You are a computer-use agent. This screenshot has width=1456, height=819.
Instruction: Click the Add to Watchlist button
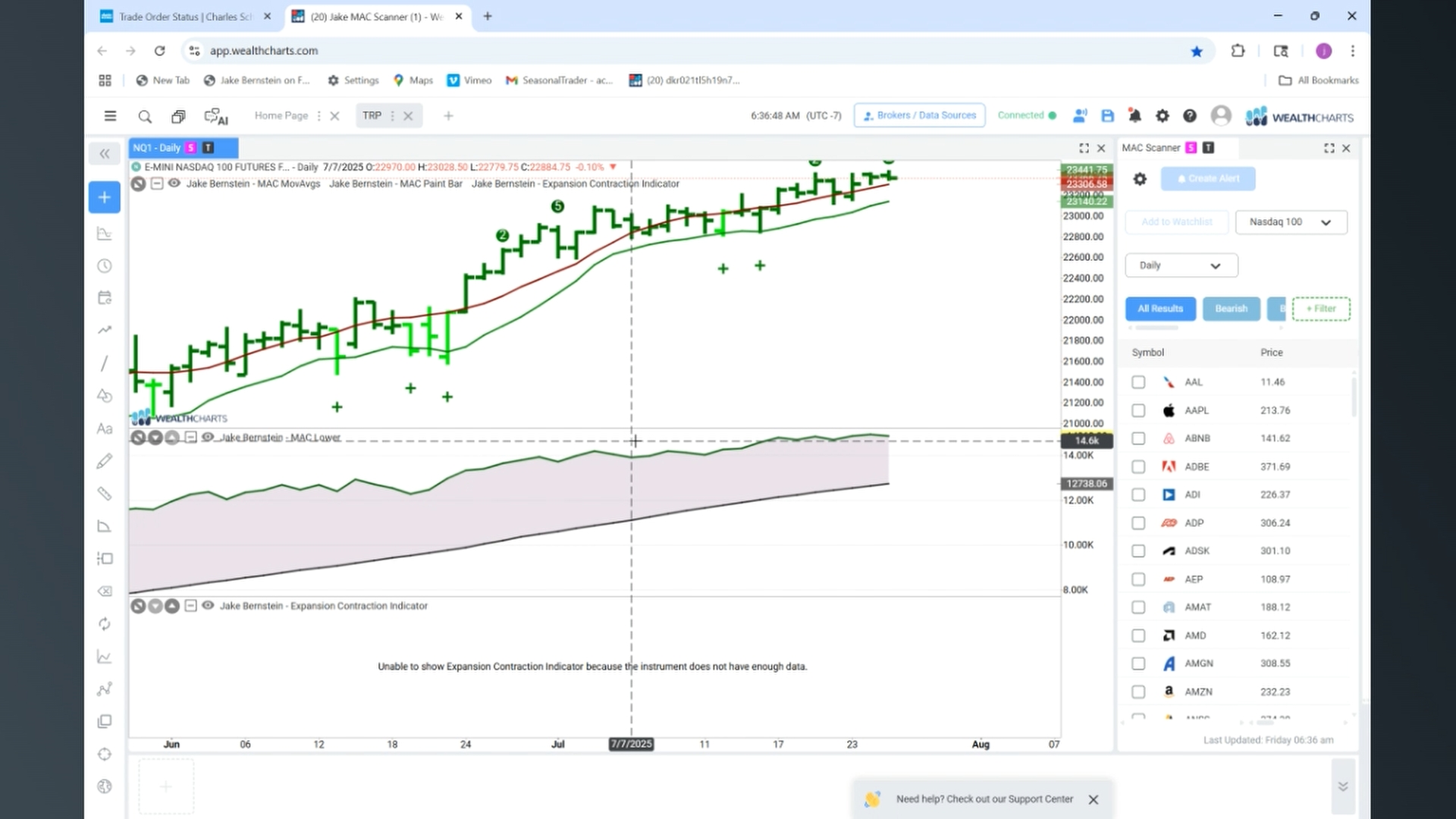(1176, 222)
